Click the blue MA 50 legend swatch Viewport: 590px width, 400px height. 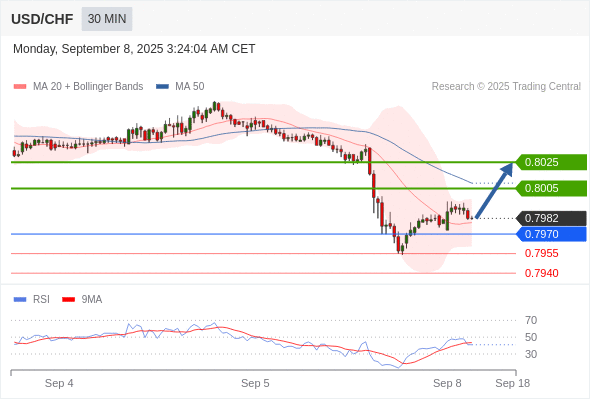tap(163, 87)
